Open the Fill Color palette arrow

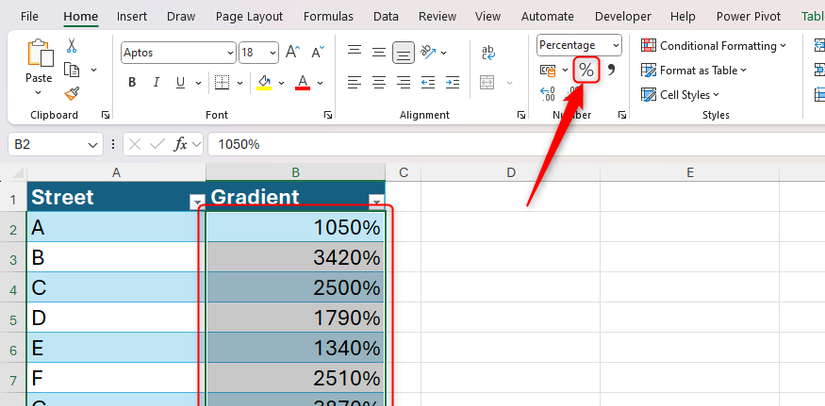[281, 83]
